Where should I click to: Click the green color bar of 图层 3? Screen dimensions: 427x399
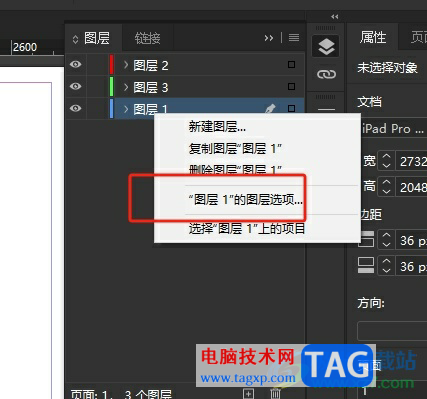coord(112,86)
